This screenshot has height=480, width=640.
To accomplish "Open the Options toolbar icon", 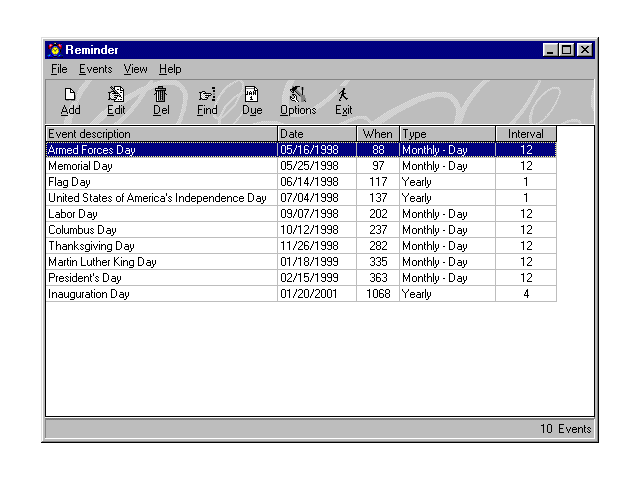I will 297,95.
